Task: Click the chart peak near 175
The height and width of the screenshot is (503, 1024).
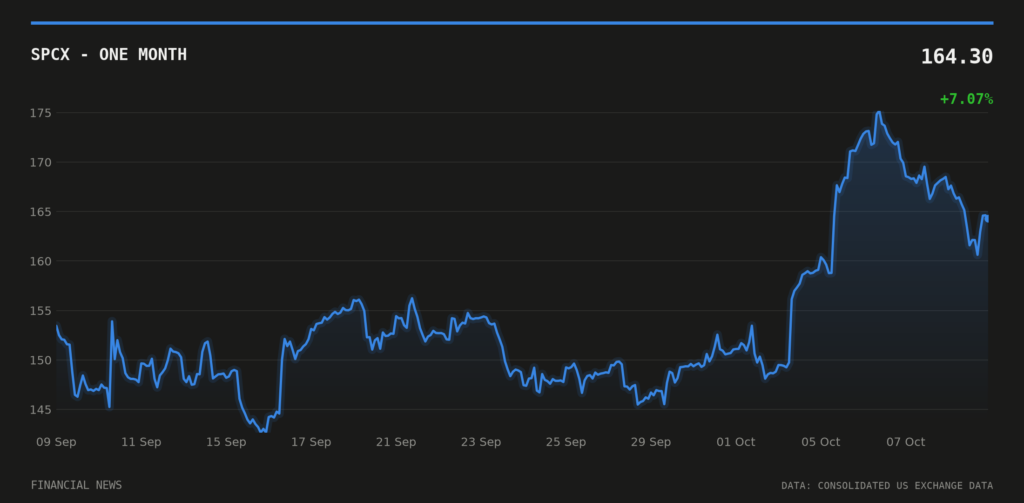Action: tap(878, 112)
